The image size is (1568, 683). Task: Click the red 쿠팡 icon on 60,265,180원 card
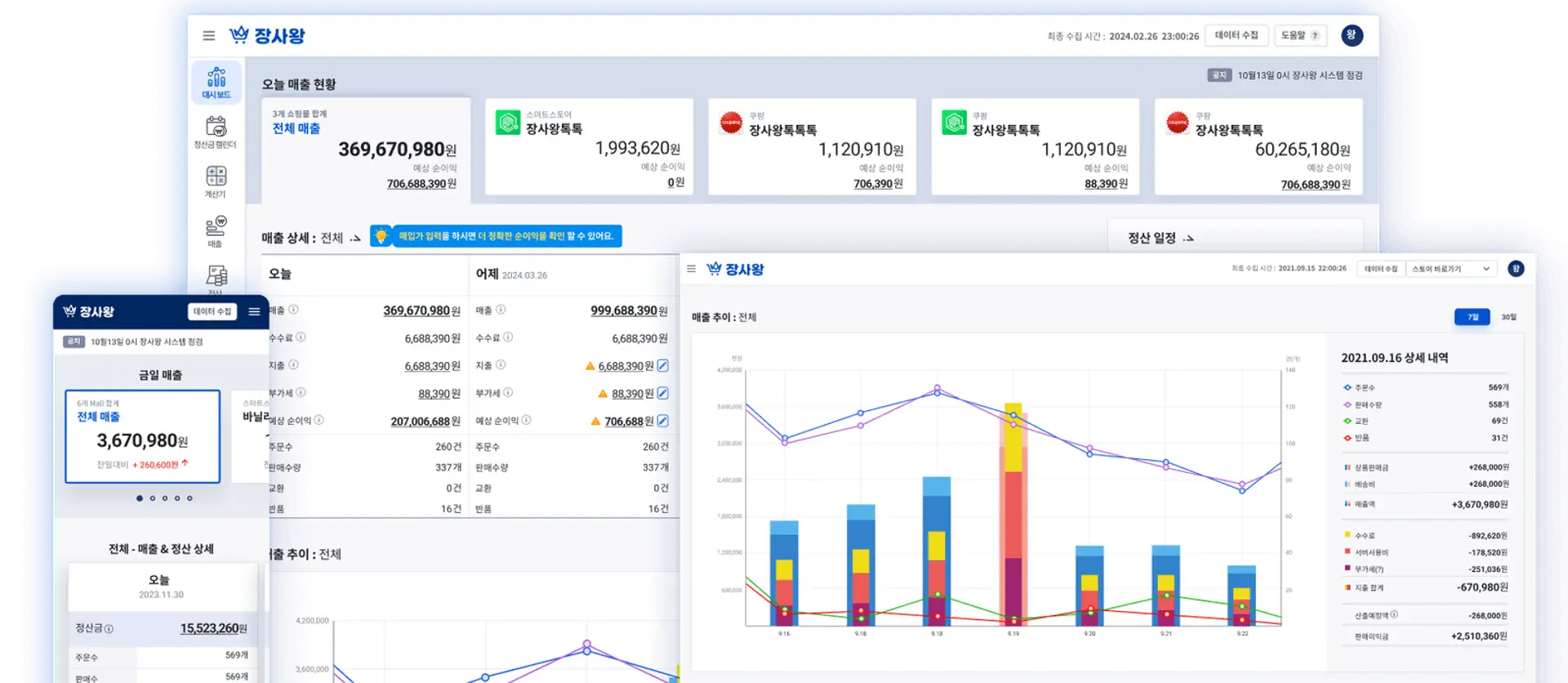[1178, 123]
